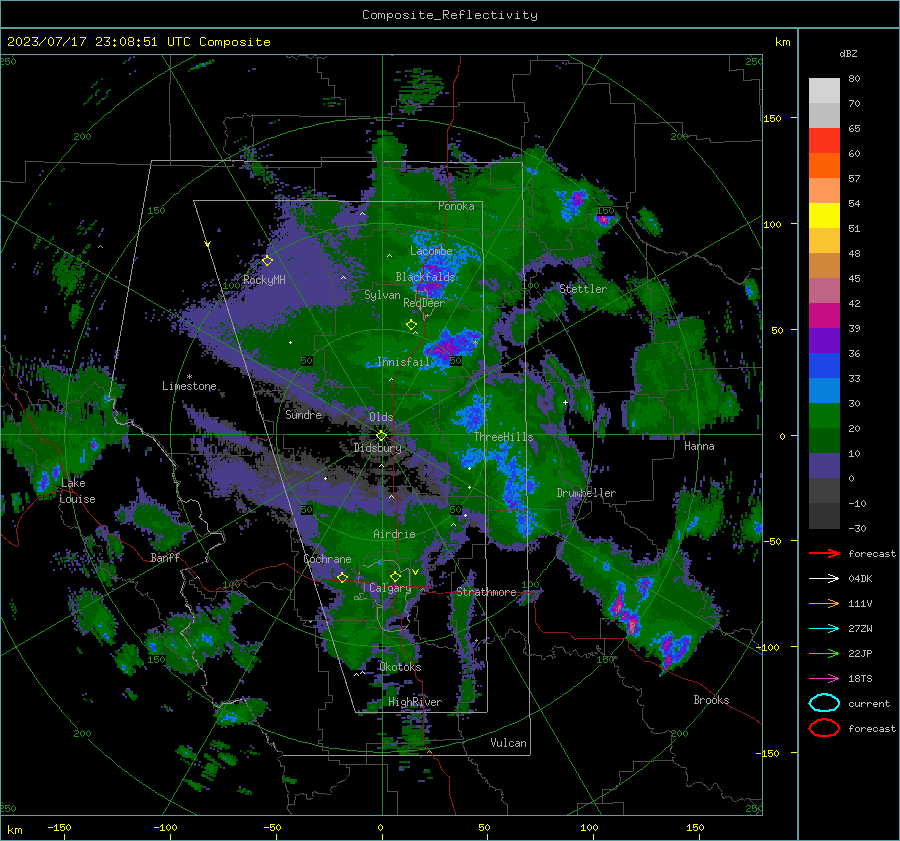Click the Sundre label
Screen dimensions: 900x841
[303, 414]
